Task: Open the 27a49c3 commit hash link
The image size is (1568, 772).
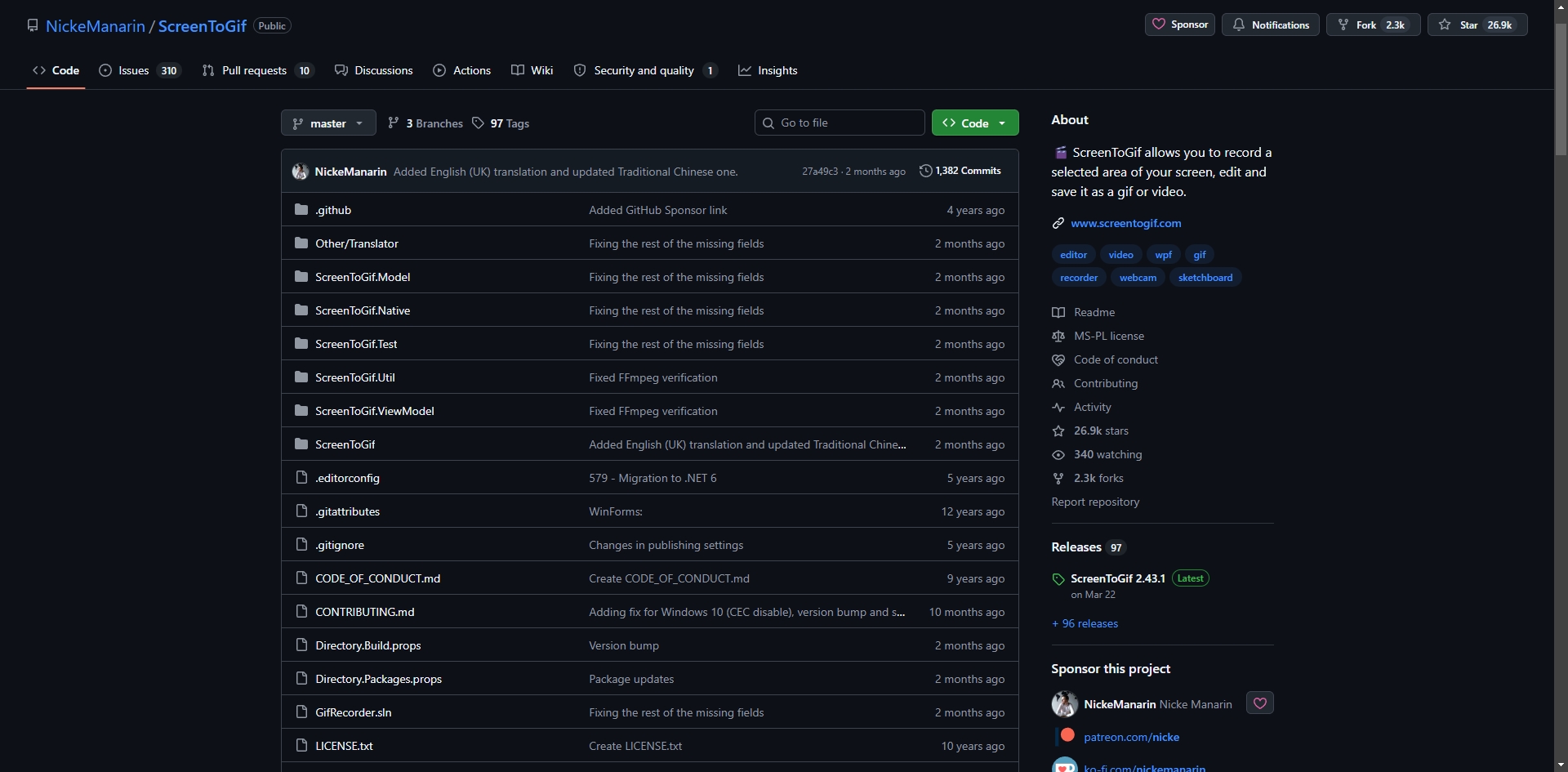Action: coord(820,172)
